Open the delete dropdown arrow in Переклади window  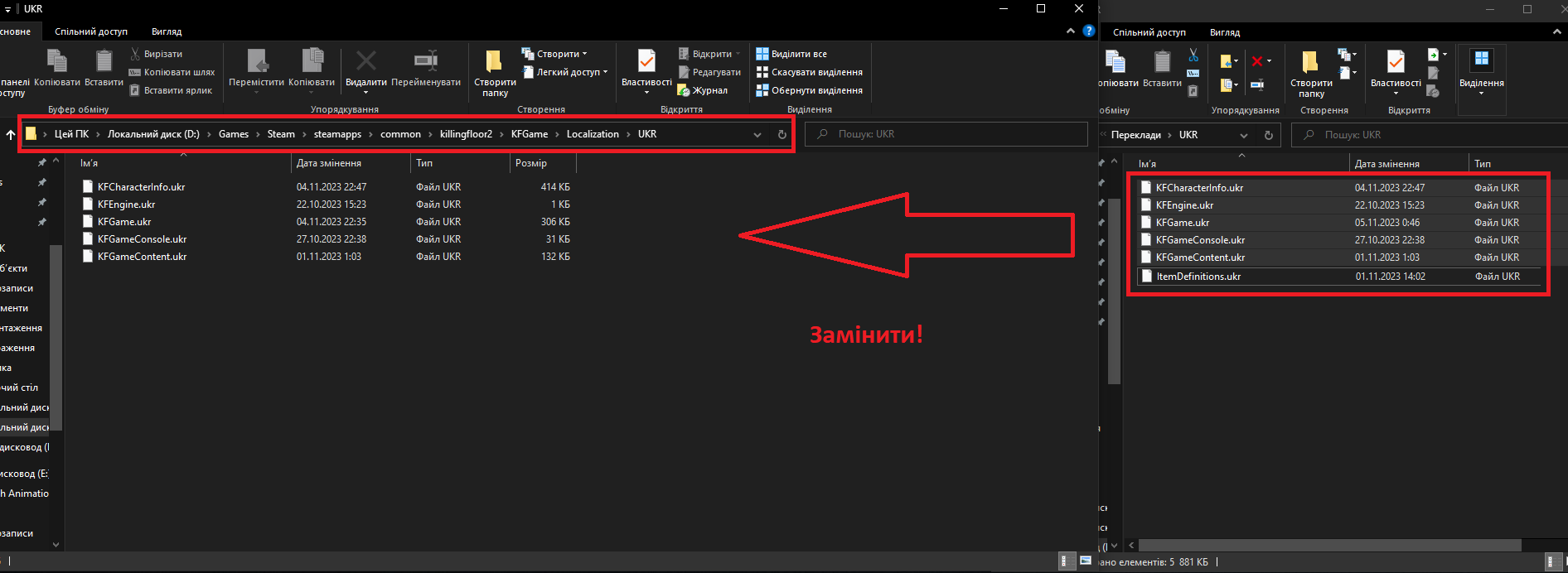[x=1269, y=61]
